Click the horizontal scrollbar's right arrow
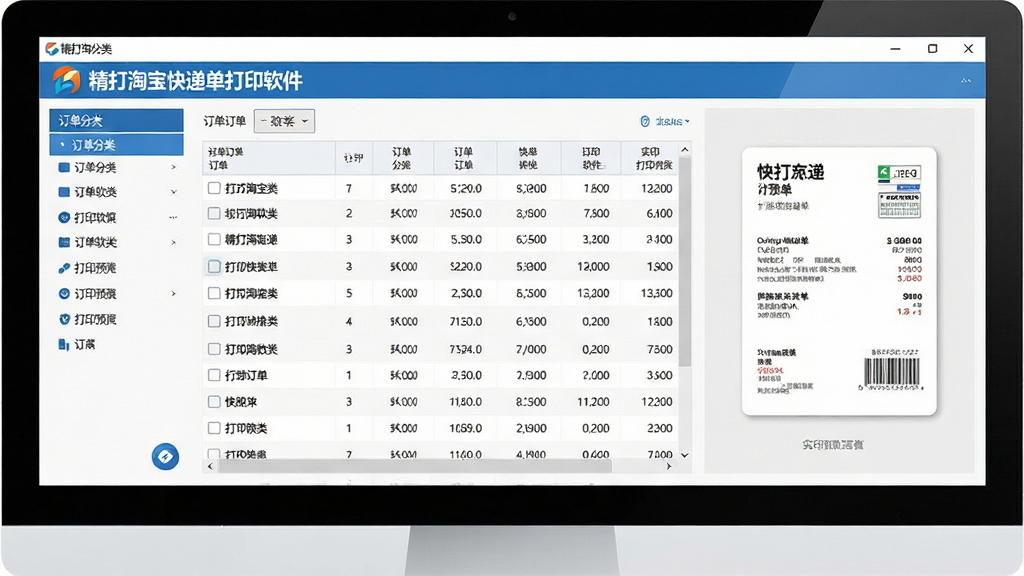The image size is (1024, 576). 669,466
